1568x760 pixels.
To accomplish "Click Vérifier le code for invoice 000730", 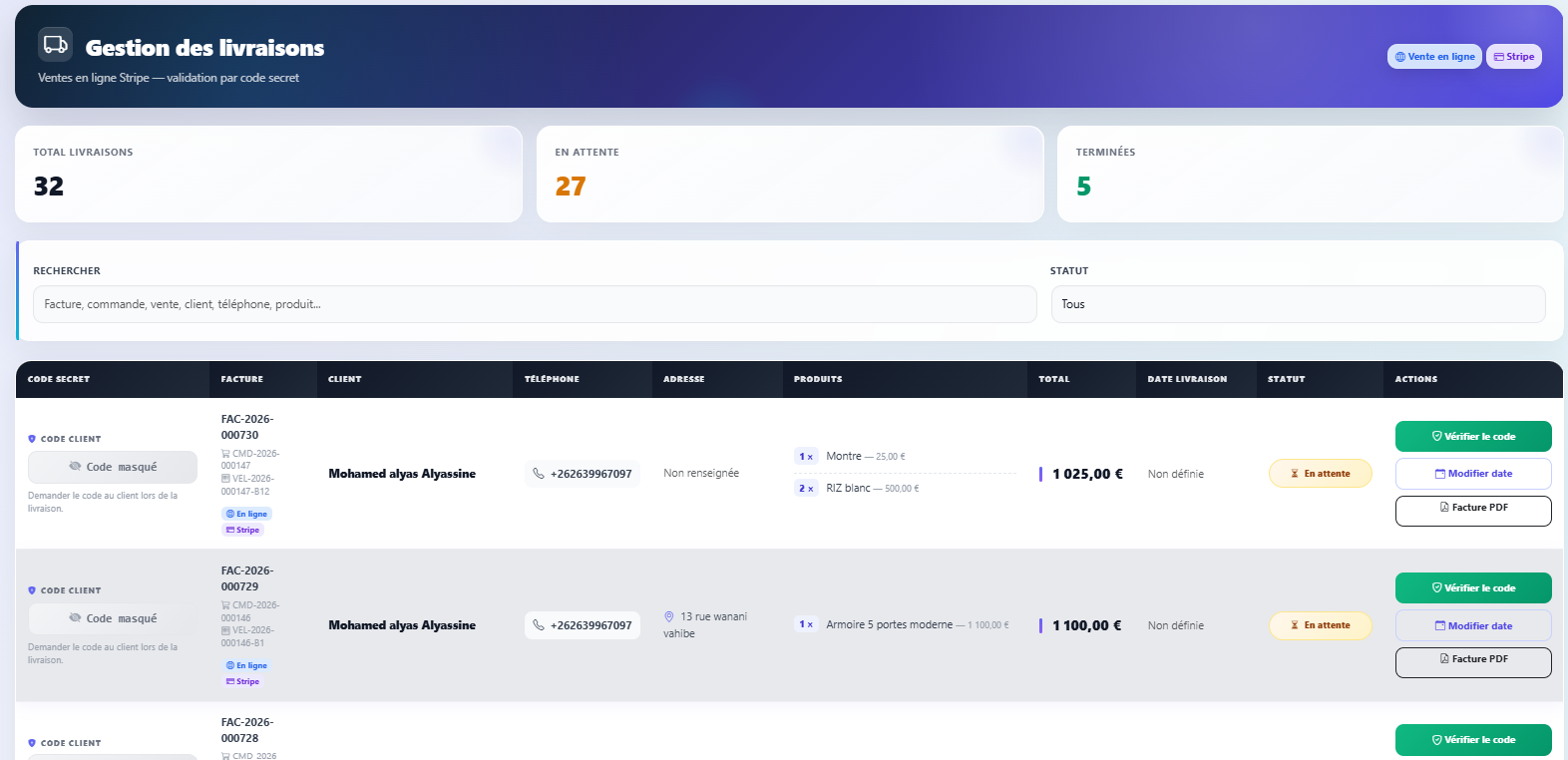I will coord(1473,436).
